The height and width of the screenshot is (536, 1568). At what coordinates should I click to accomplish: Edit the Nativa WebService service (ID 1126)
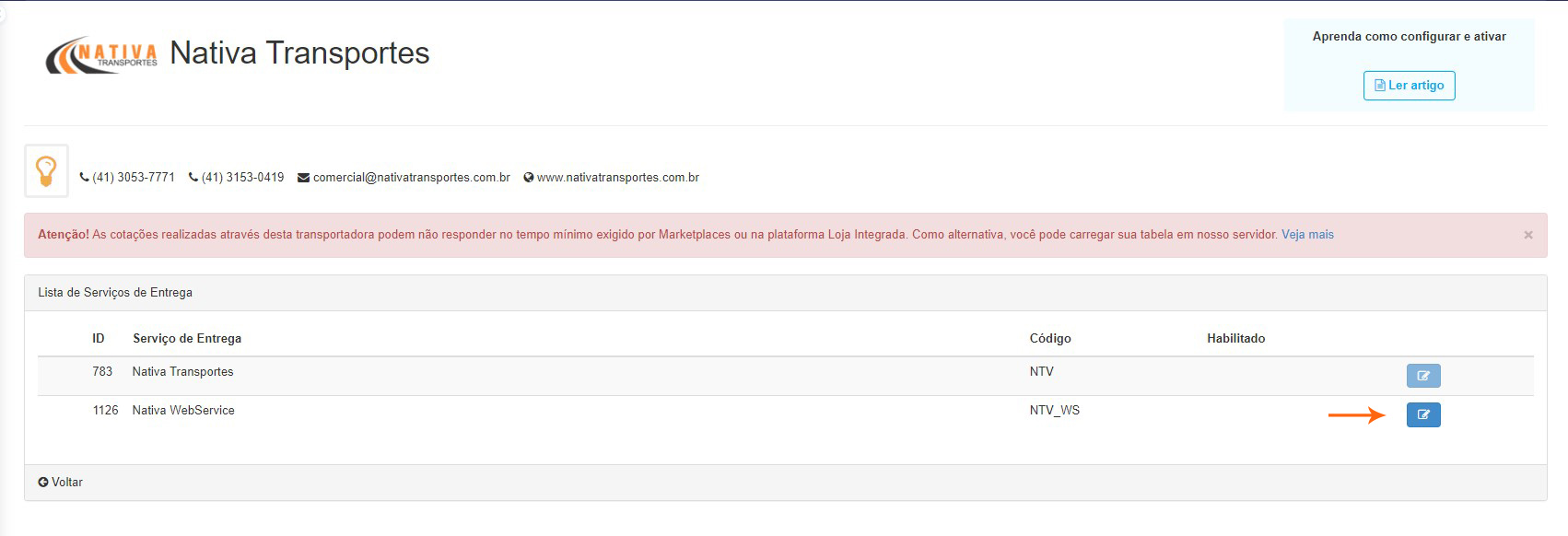(1422, 415)
